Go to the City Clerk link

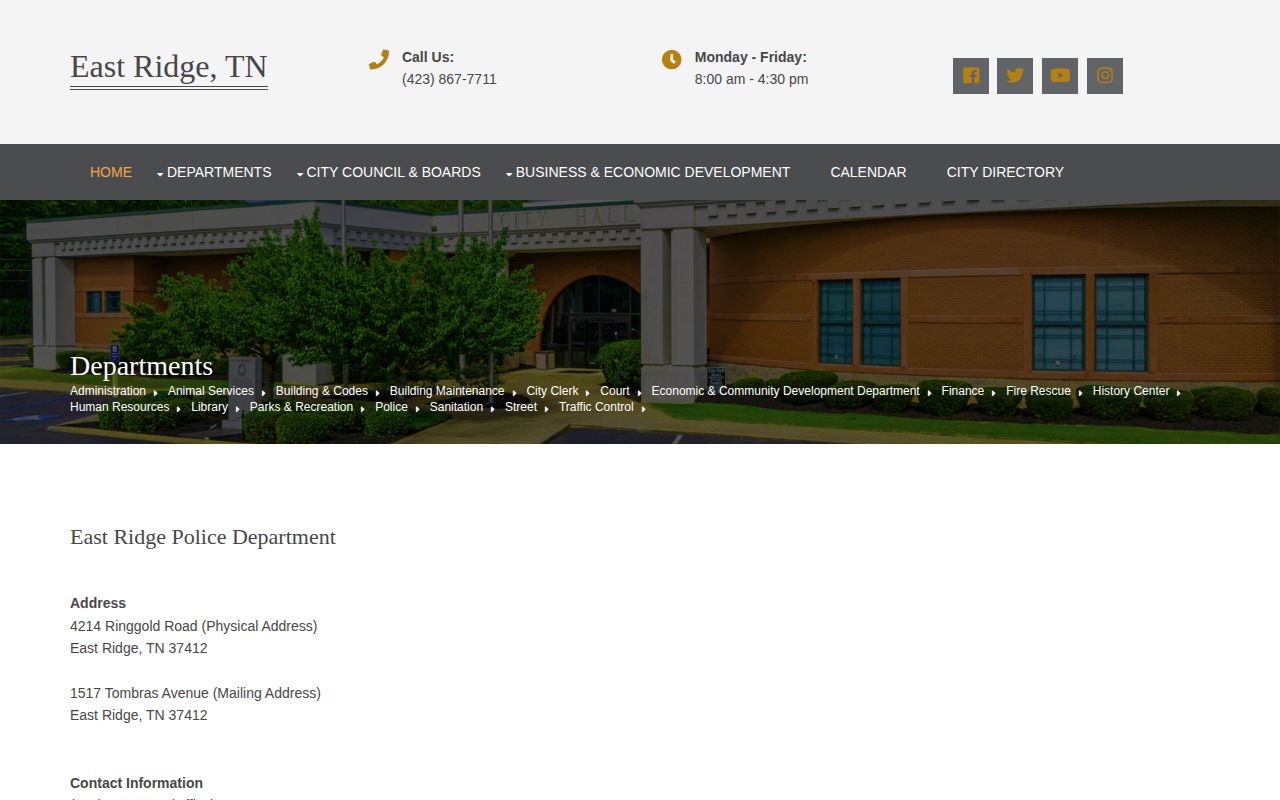pyautogui.click(x=552, y=391)
